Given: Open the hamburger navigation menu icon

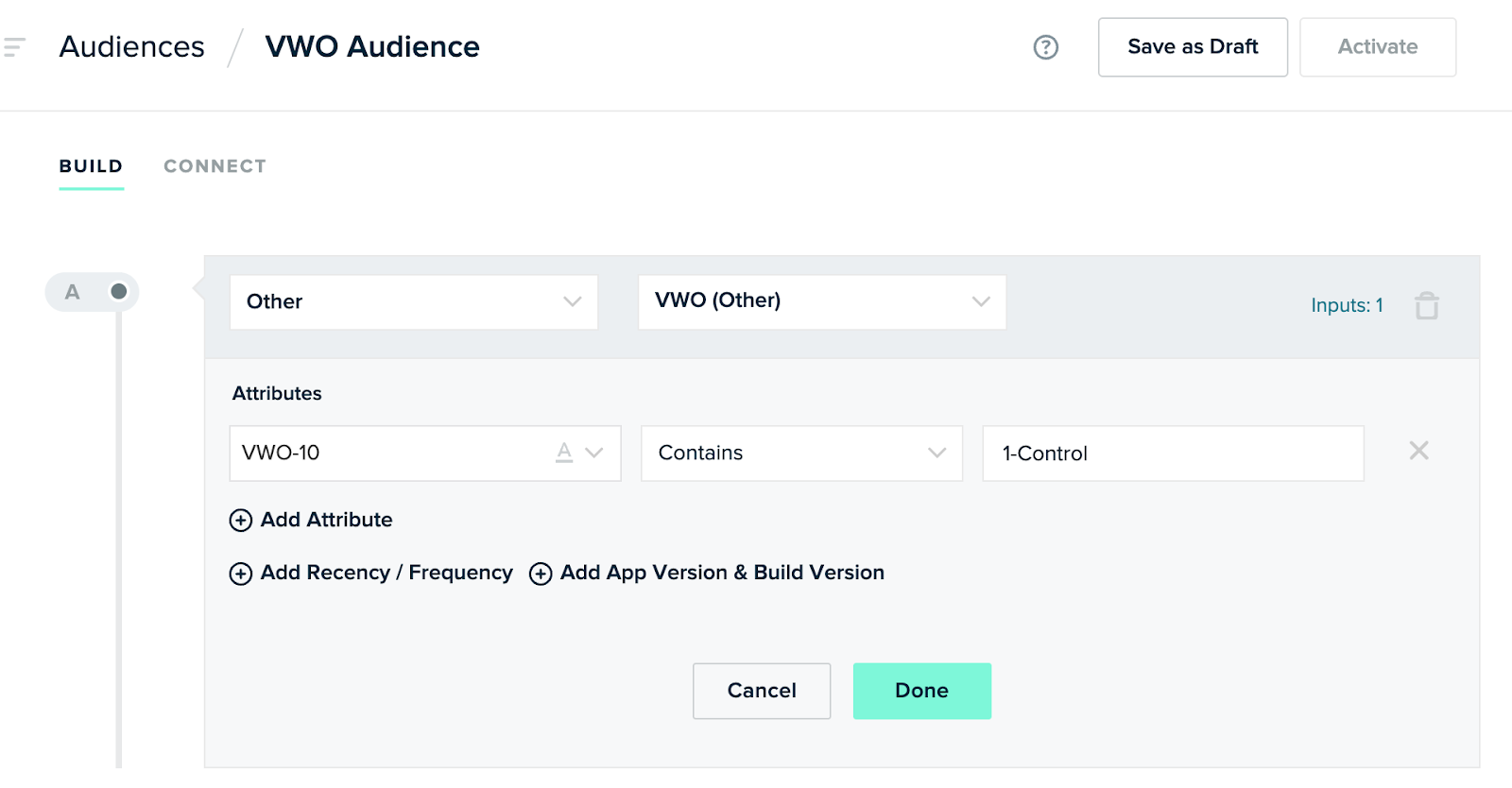Looking at the screenshot, I should [x=13, y=46].
